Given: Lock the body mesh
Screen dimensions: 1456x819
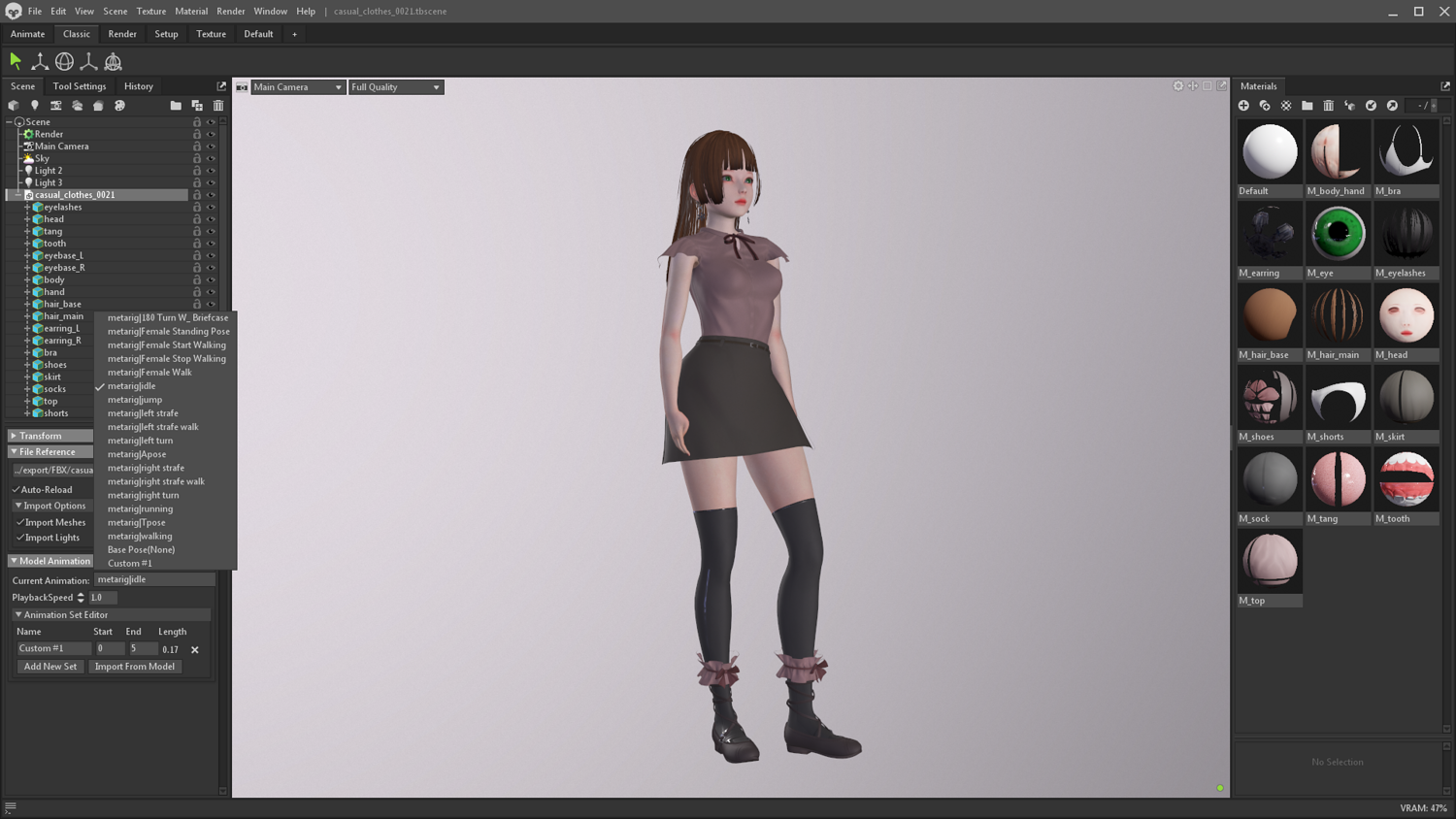Looking at the screenshot, I should (197, 279).
